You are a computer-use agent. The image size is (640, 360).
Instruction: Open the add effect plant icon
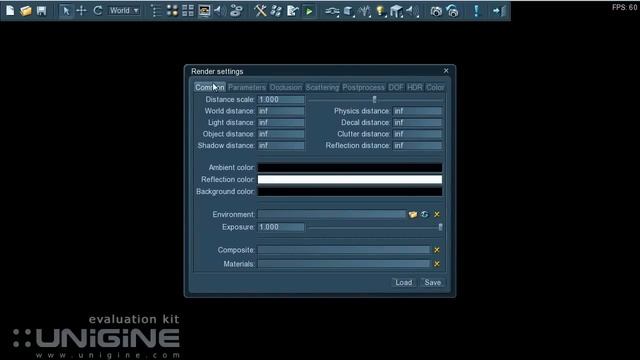[364, 11]
